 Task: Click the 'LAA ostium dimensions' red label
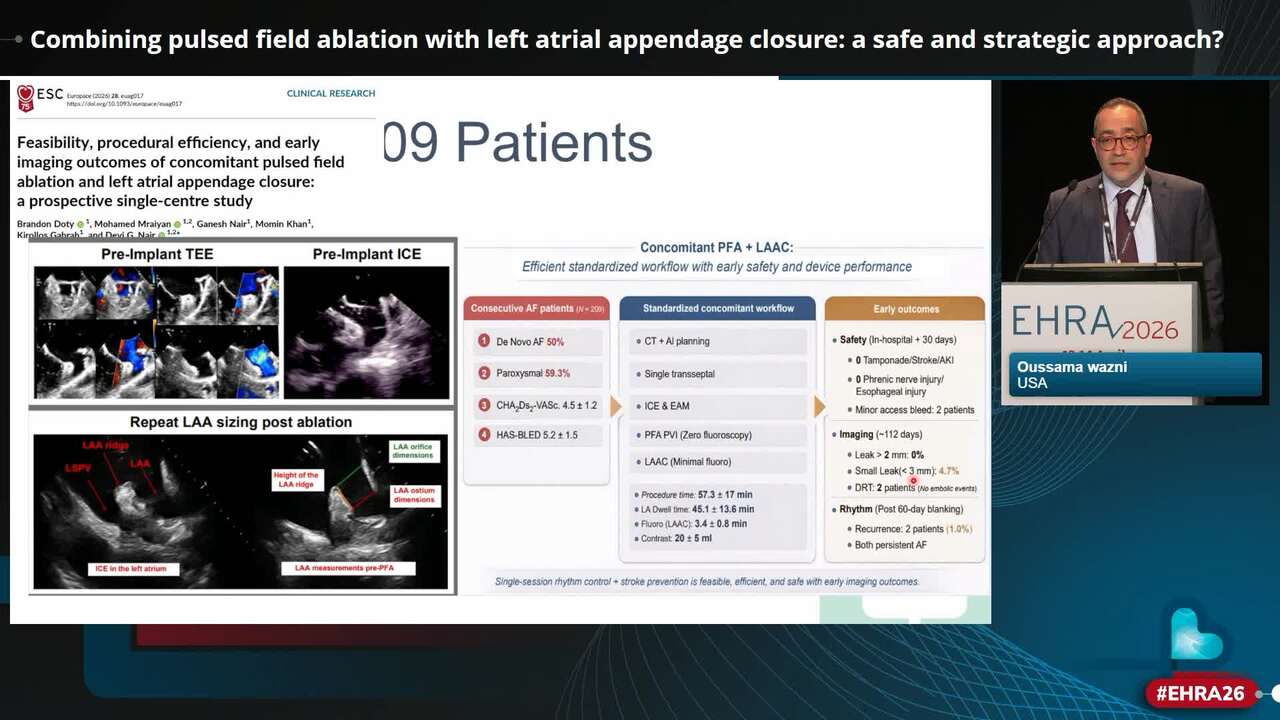pos(413,495)
